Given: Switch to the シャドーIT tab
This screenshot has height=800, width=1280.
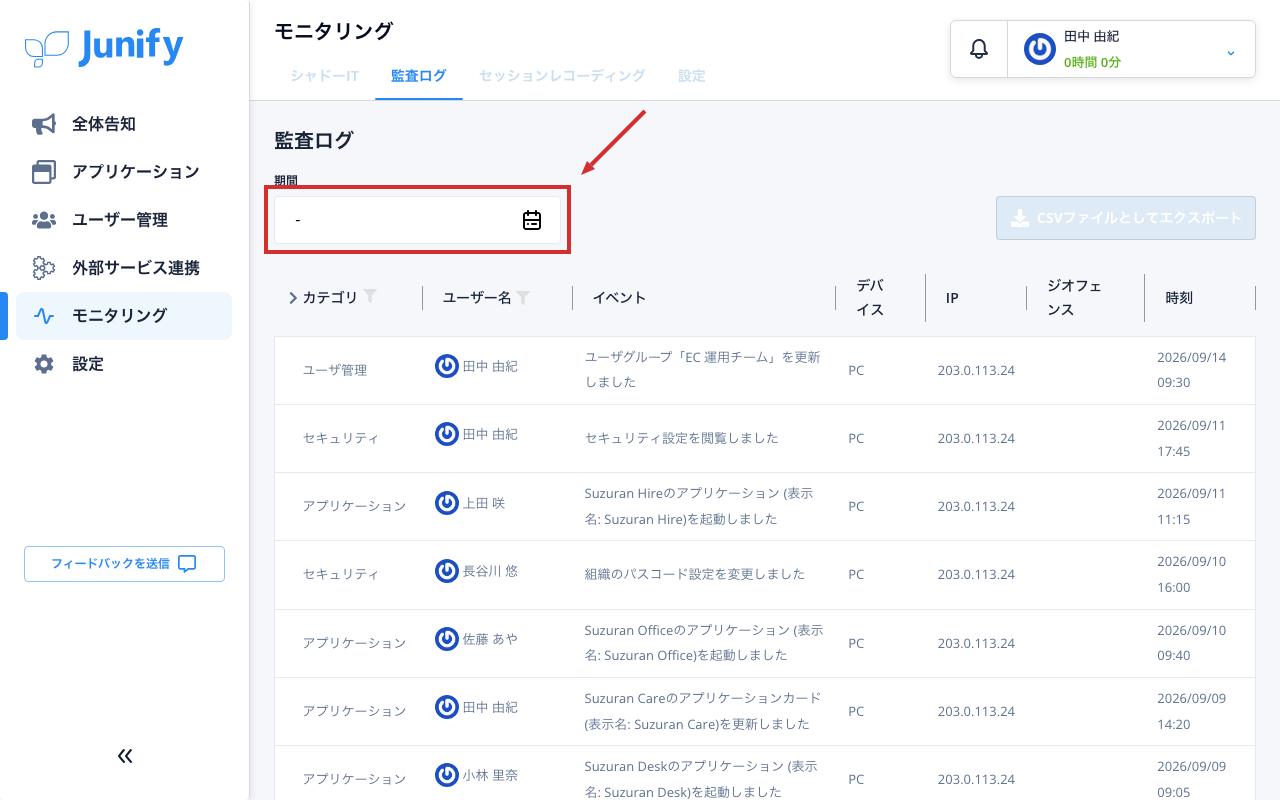Looking at the screenshot, I should click(x=325, y=76).
